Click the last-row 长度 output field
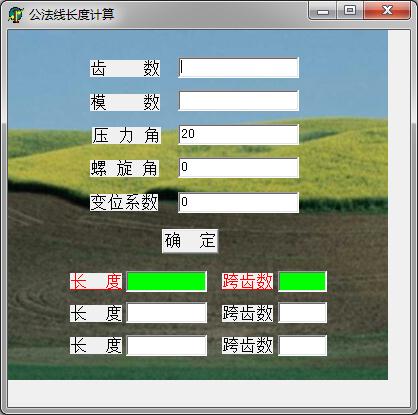The image size is (418, 415). pos(166,345)
